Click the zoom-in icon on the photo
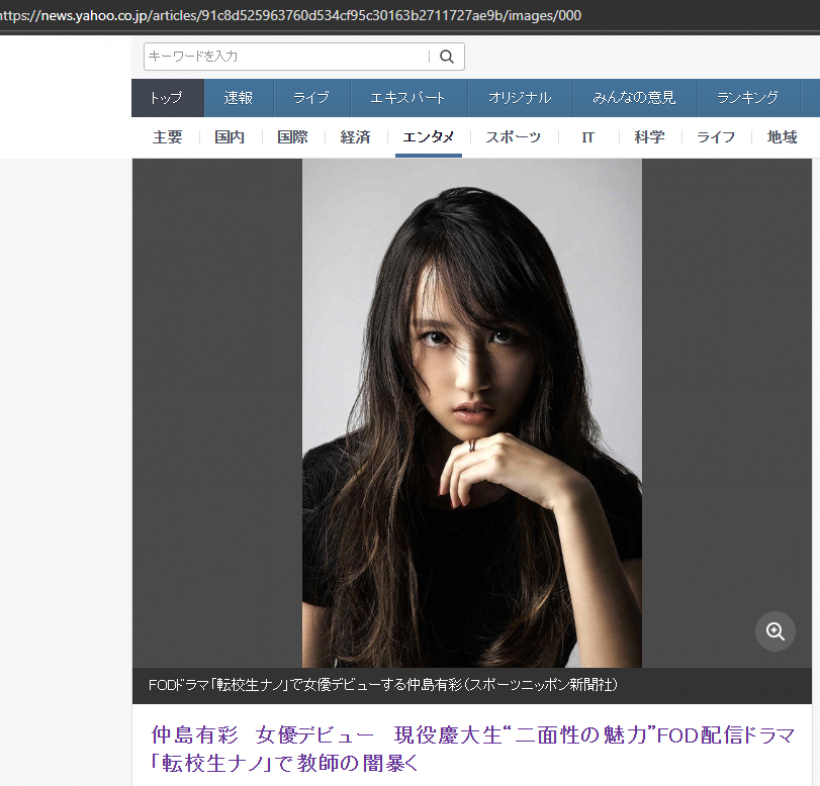The width and height of the screenshot is (820, 786). point(775,631)
